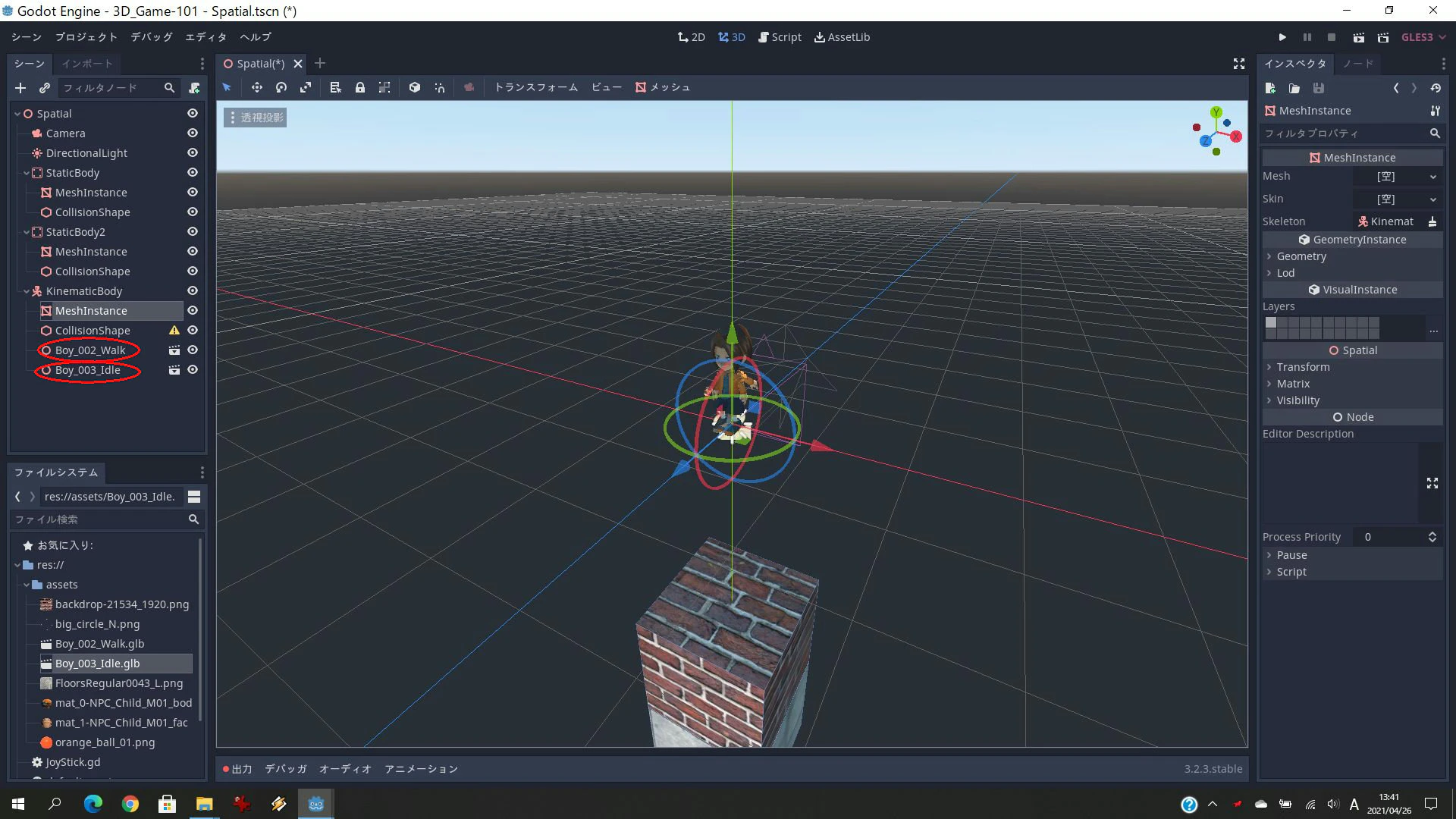Collapse the StaticBody2 tree node

point(27,232)
